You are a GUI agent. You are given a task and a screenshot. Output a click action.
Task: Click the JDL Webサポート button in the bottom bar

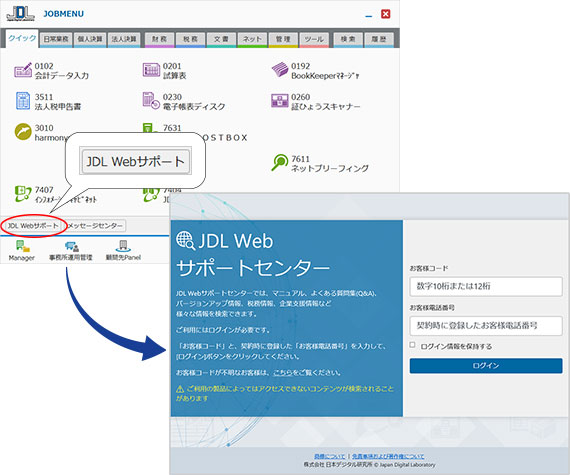coord(33,226)
